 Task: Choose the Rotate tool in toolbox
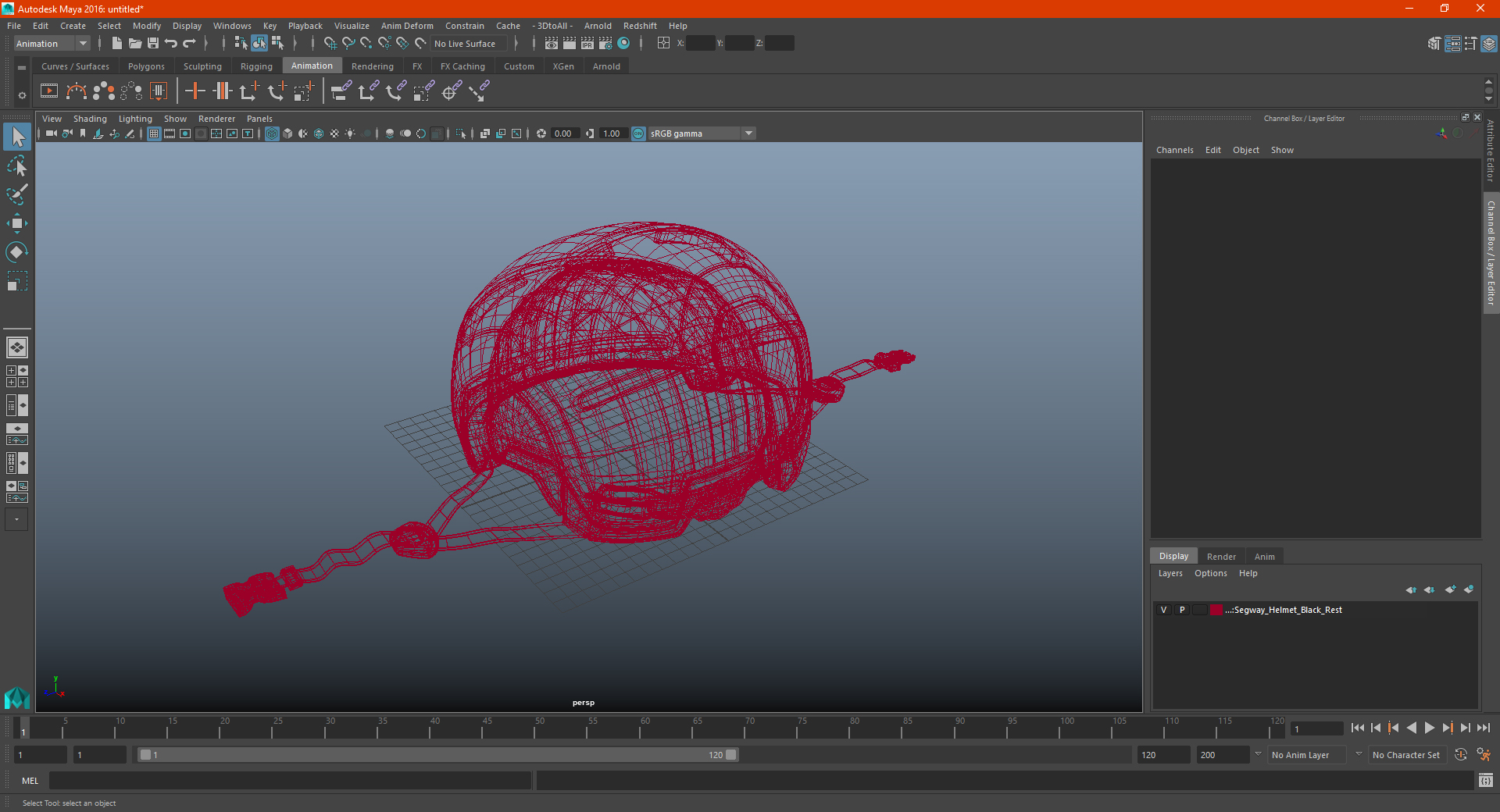(x=17, y=252)
